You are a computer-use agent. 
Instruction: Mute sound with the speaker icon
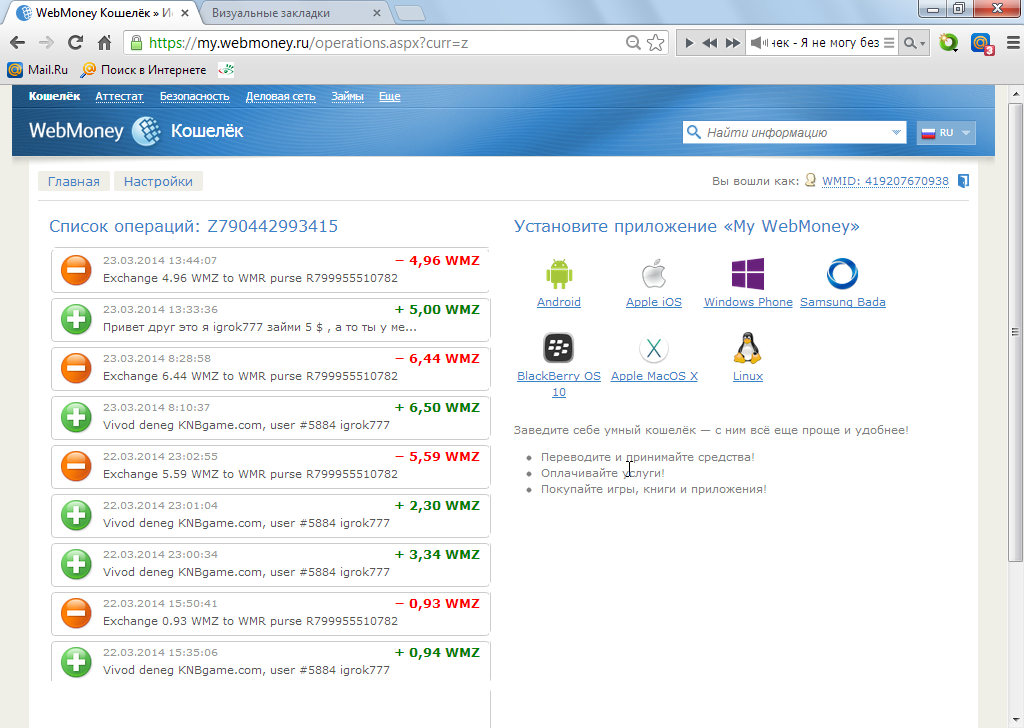(x=759, y=42)
